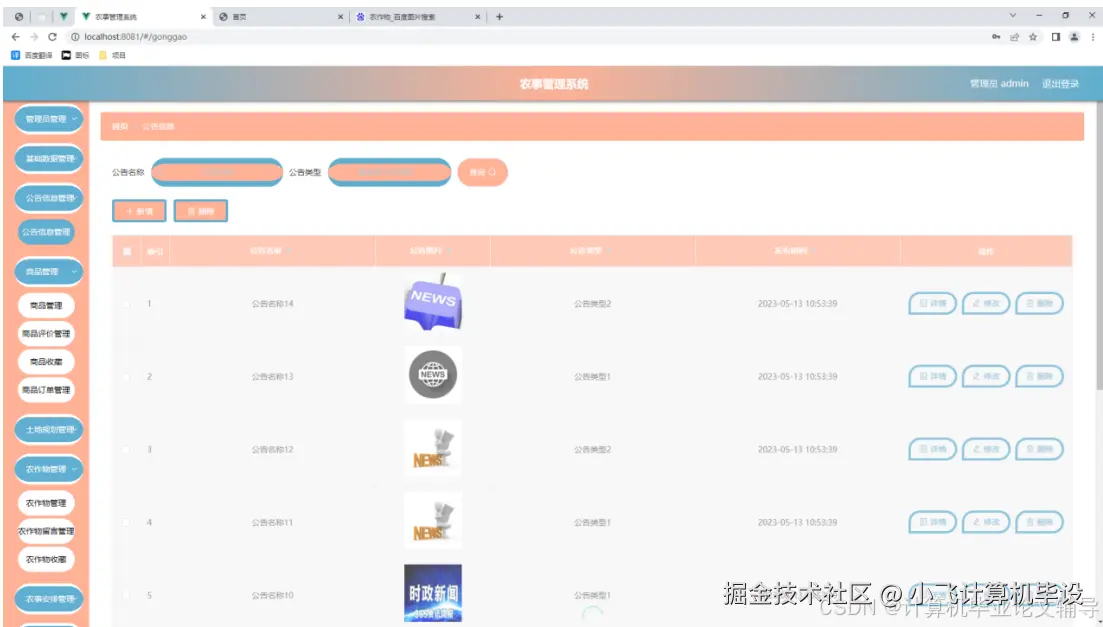Click the 新增 add button
The width and height of the screenshot is (1103, 627).
click(x=139, y=211)
